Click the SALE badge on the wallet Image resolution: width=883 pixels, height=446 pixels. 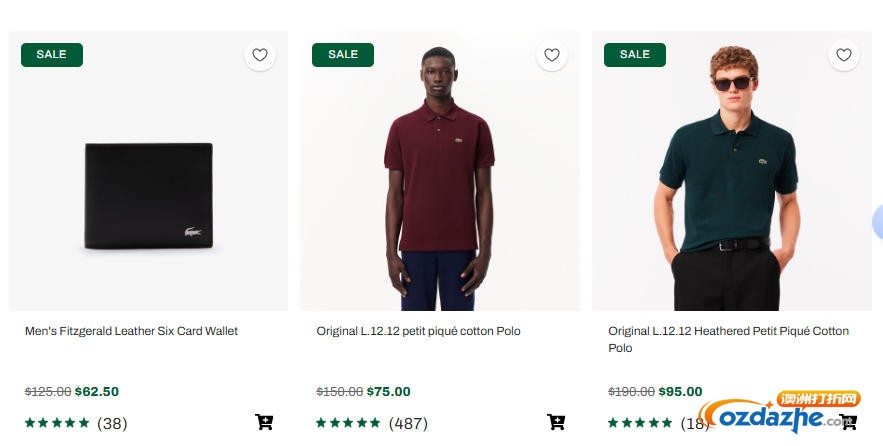tap(51, 55)
